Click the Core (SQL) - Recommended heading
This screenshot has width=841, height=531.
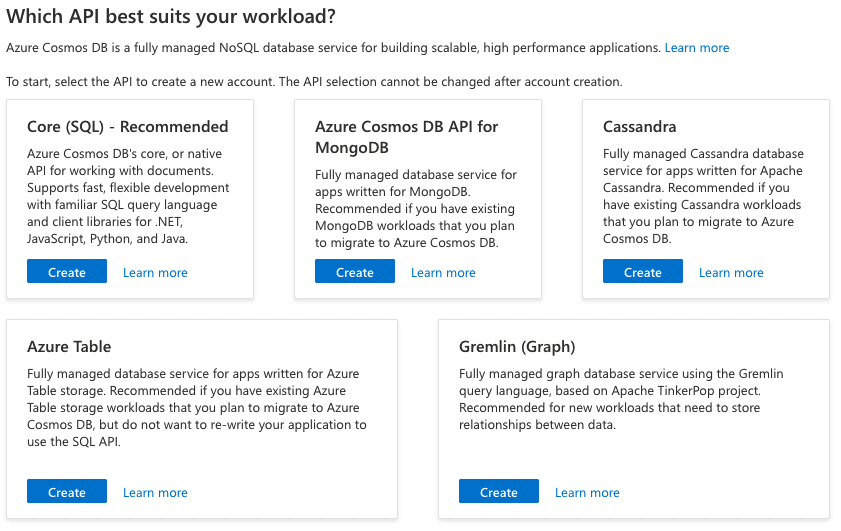[x=128, y=127]
